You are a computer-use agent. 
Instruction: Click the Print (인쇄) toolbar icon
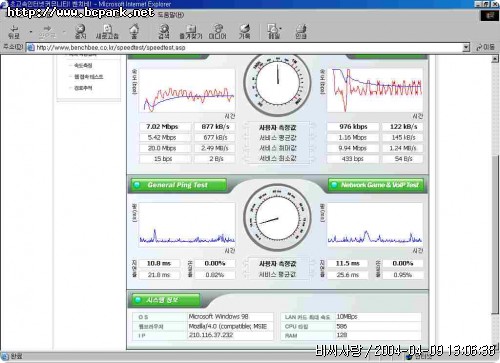pos(301,32)
